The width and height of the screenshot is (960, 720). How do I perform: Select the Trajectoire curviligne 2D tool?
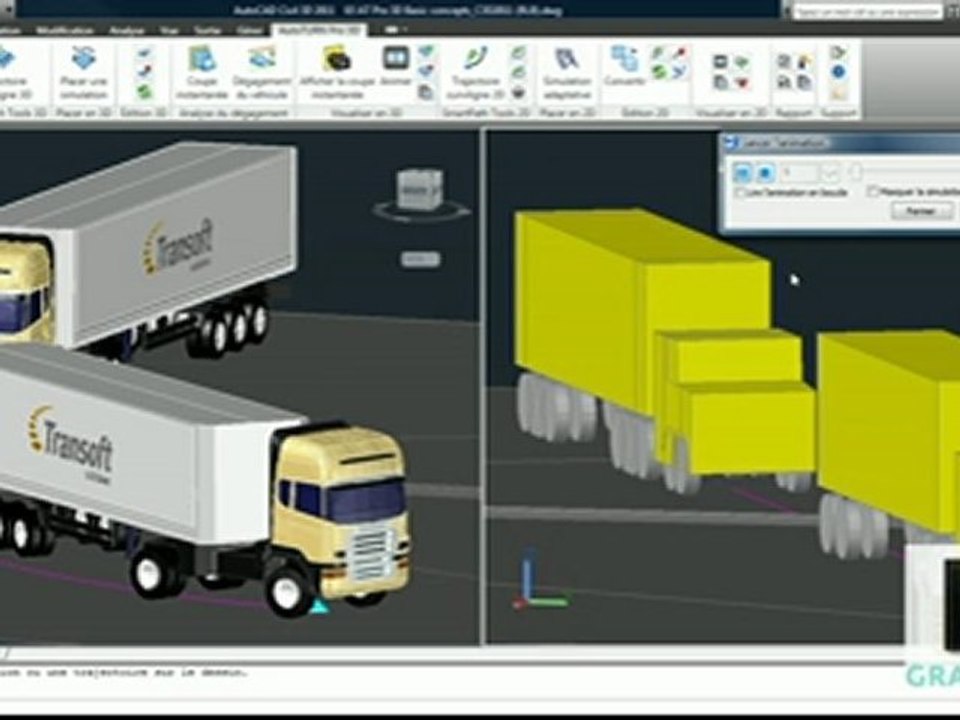[476, 72]
